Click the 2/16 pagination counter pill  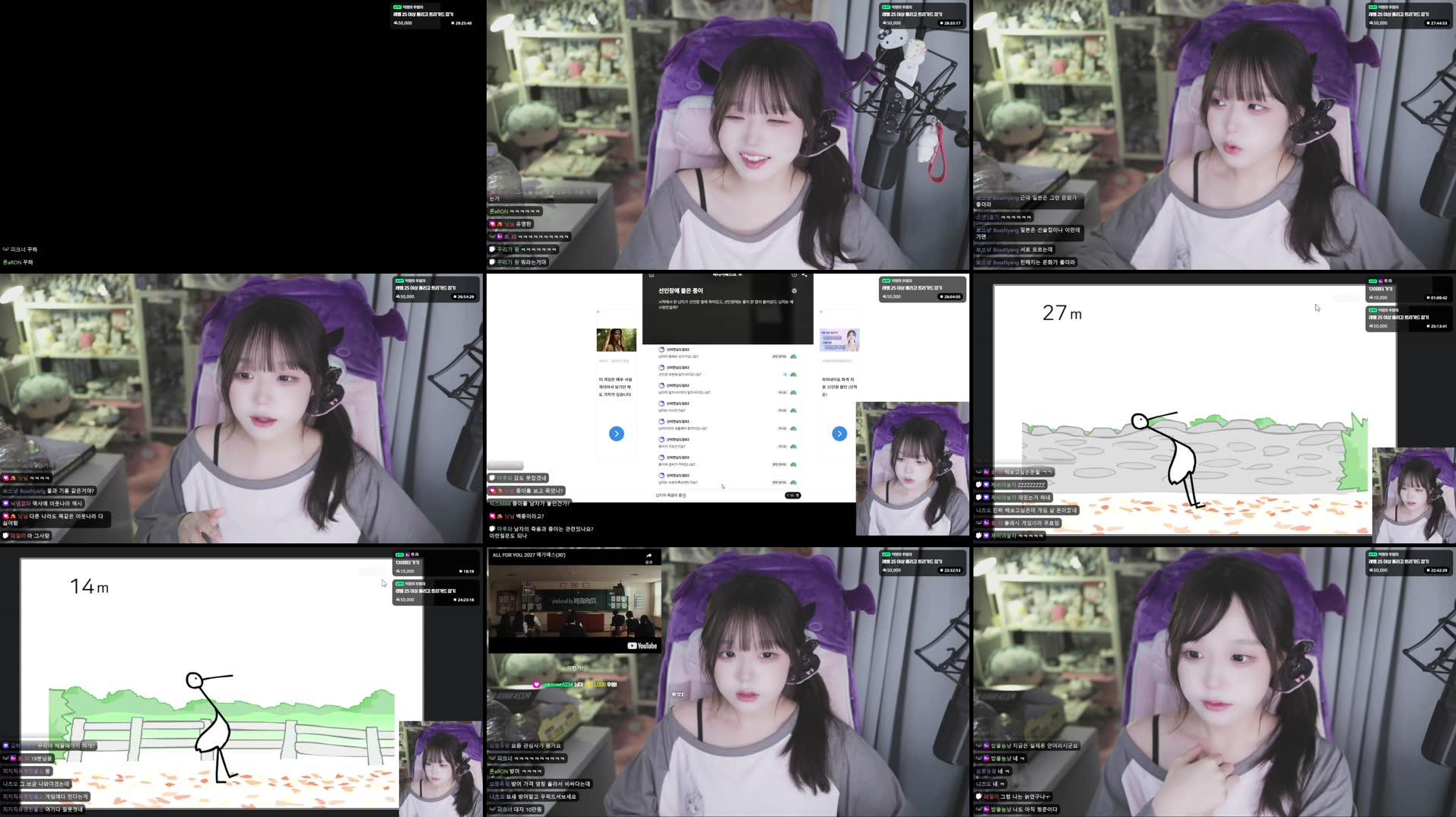click(x=792, y=496)
